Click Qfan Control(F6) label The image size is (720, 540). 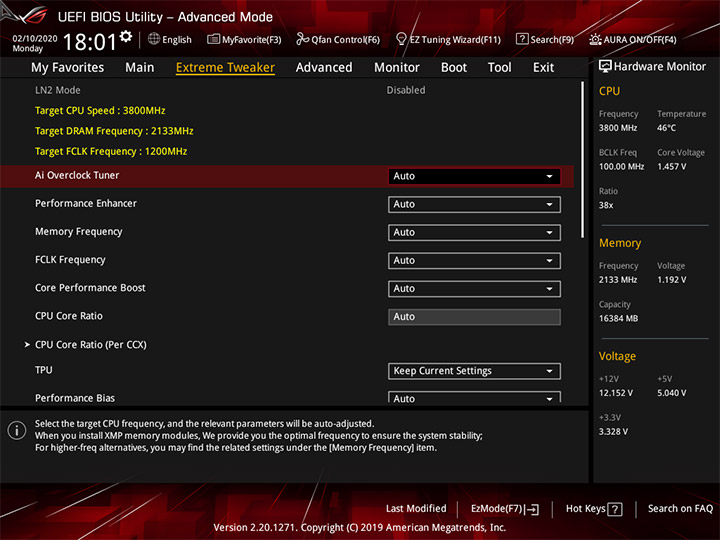point(346,39)
